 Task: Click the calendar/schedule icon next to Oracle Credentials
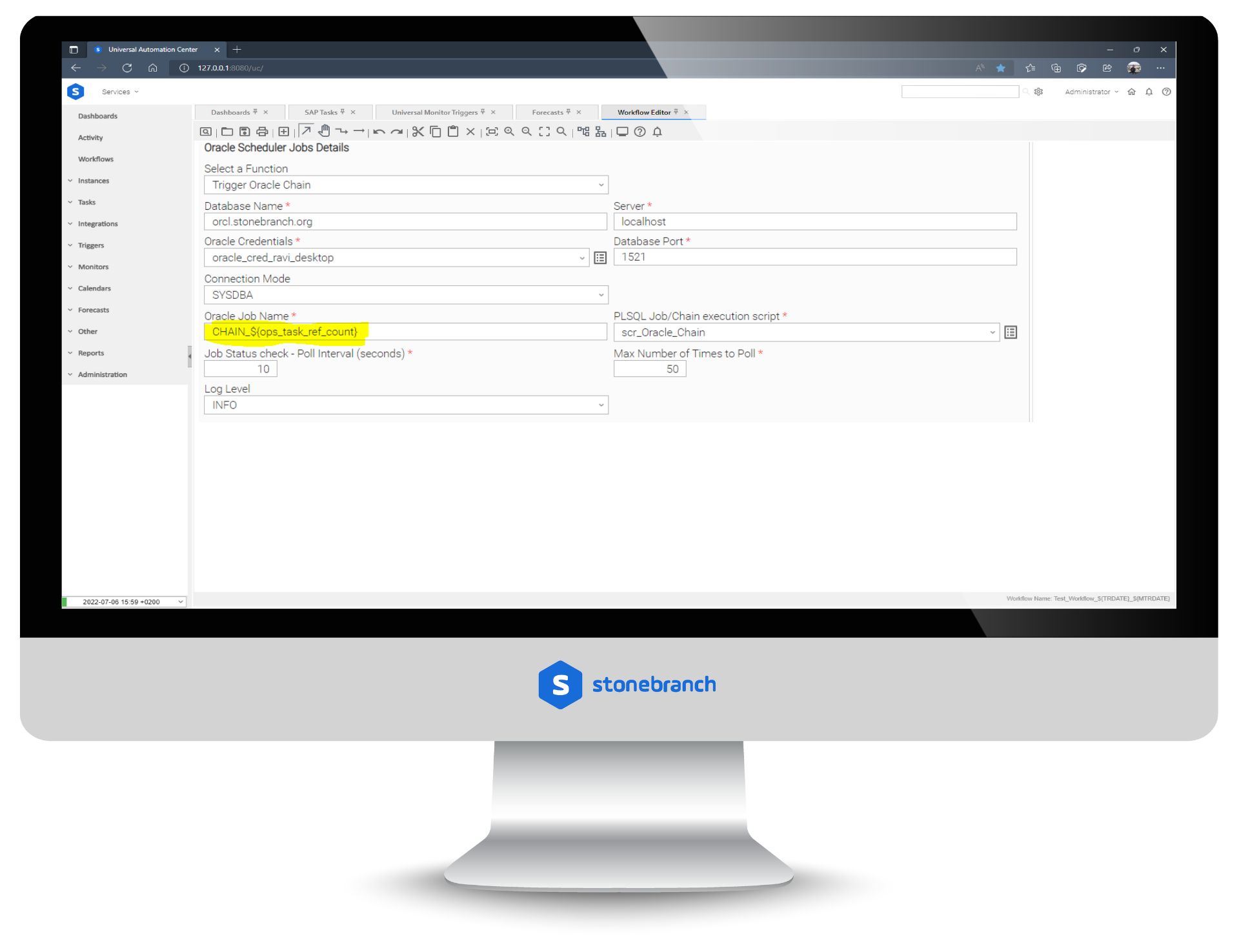601,257
